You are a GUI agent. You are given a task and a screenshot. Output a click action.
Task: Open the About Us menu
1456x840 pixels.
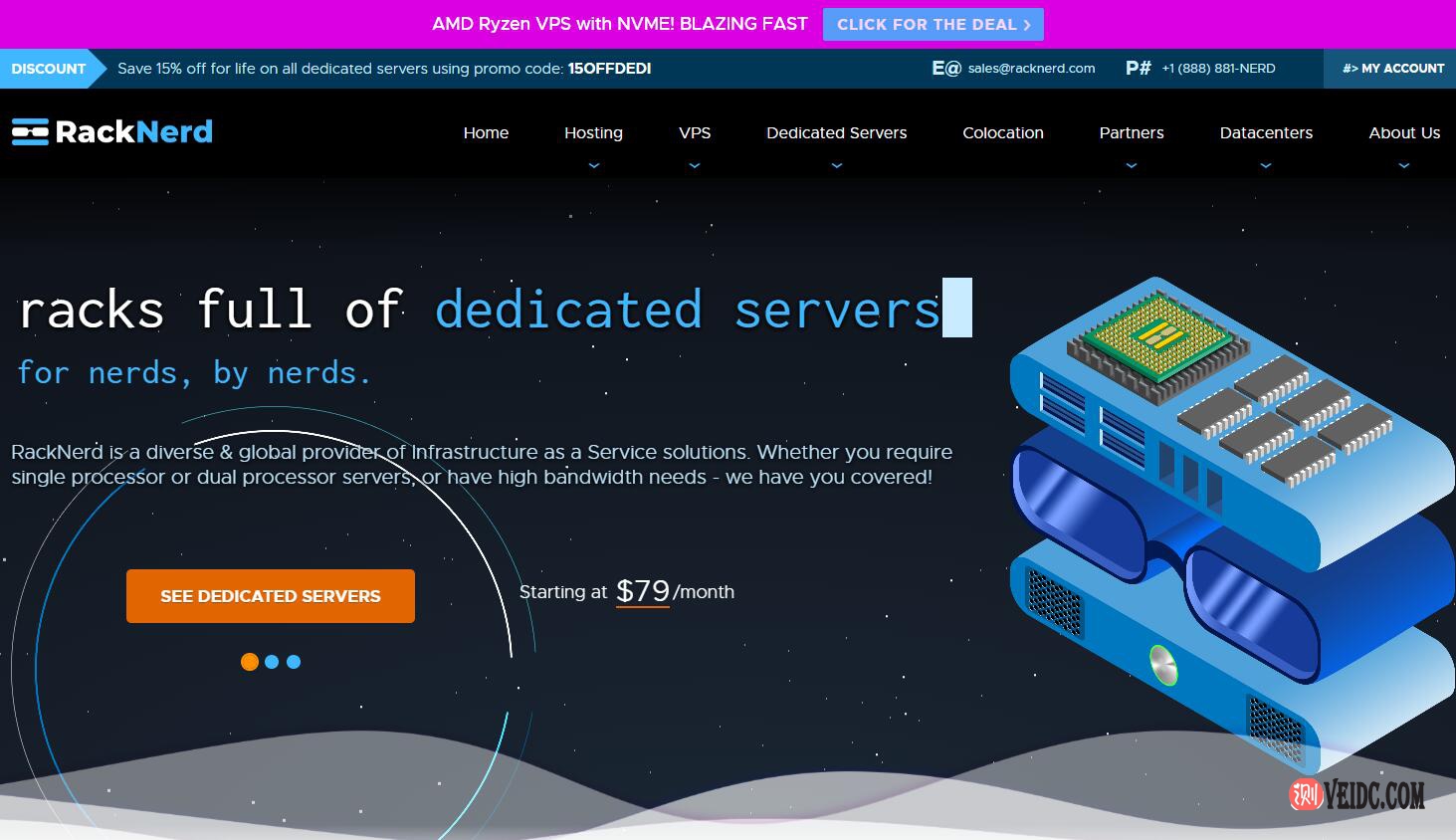pyautogui.click(x=1404, y=132)
